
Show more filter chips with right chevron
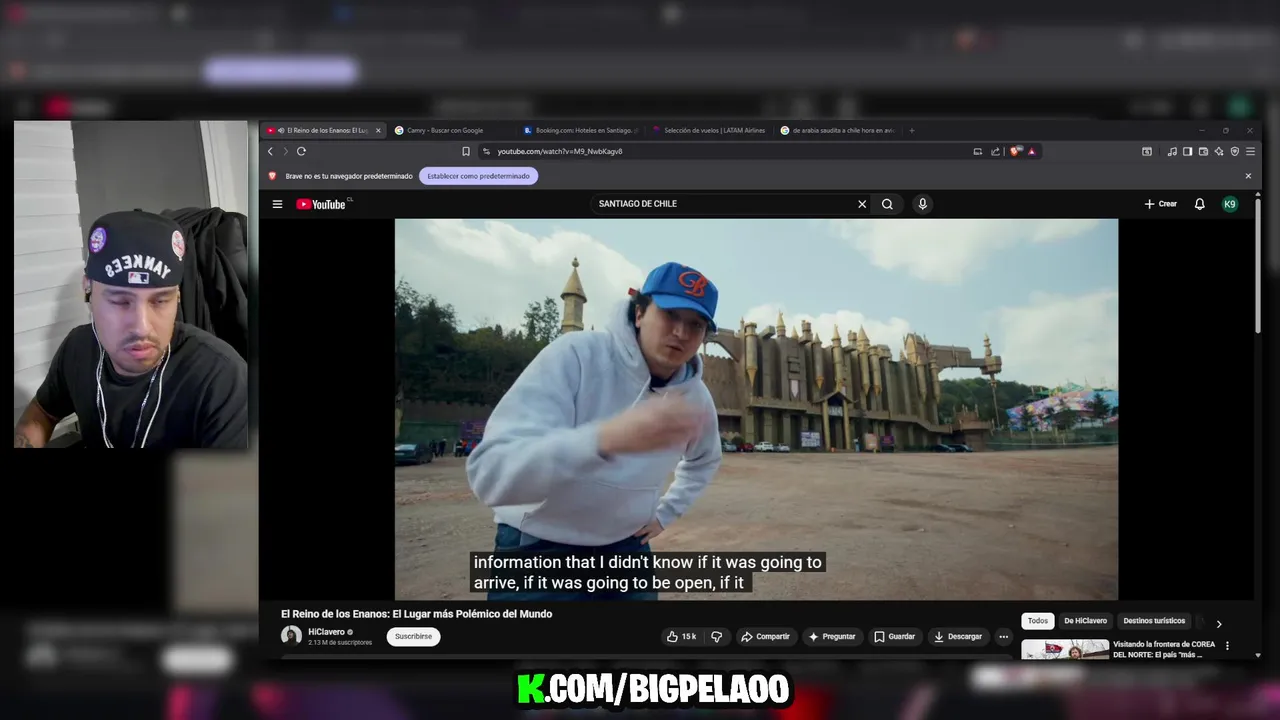1218,623
